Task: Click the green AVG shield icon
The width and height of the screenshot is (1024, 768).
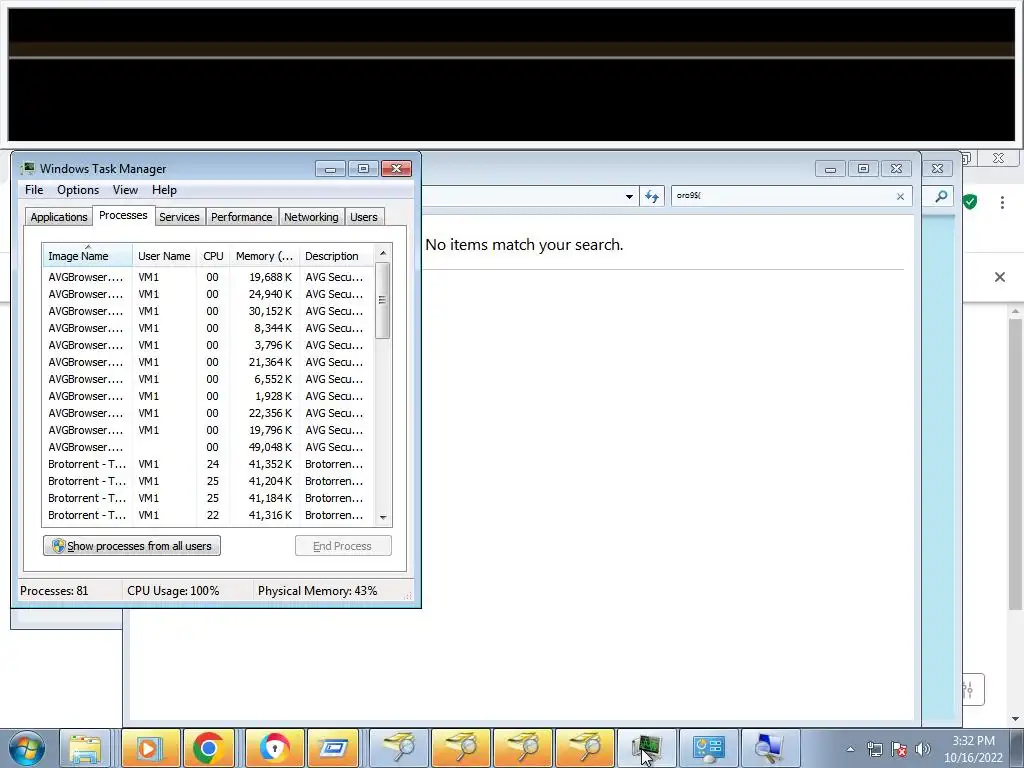Action: tap(970, 202)
